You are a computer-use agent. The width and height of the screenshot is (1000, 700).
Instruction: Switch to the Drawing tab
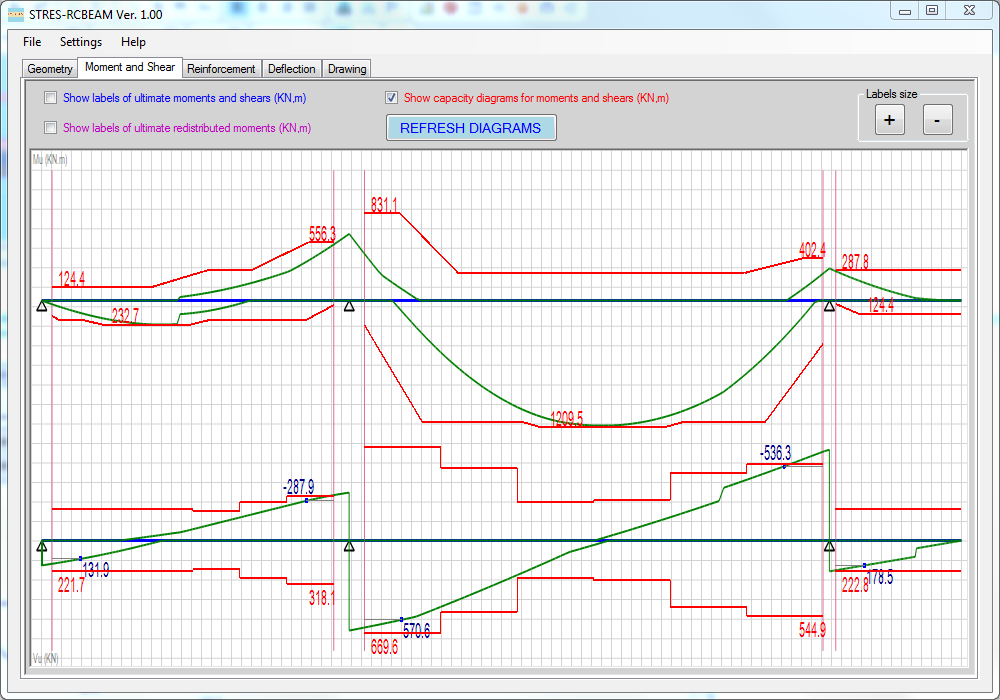click(347, 69)
